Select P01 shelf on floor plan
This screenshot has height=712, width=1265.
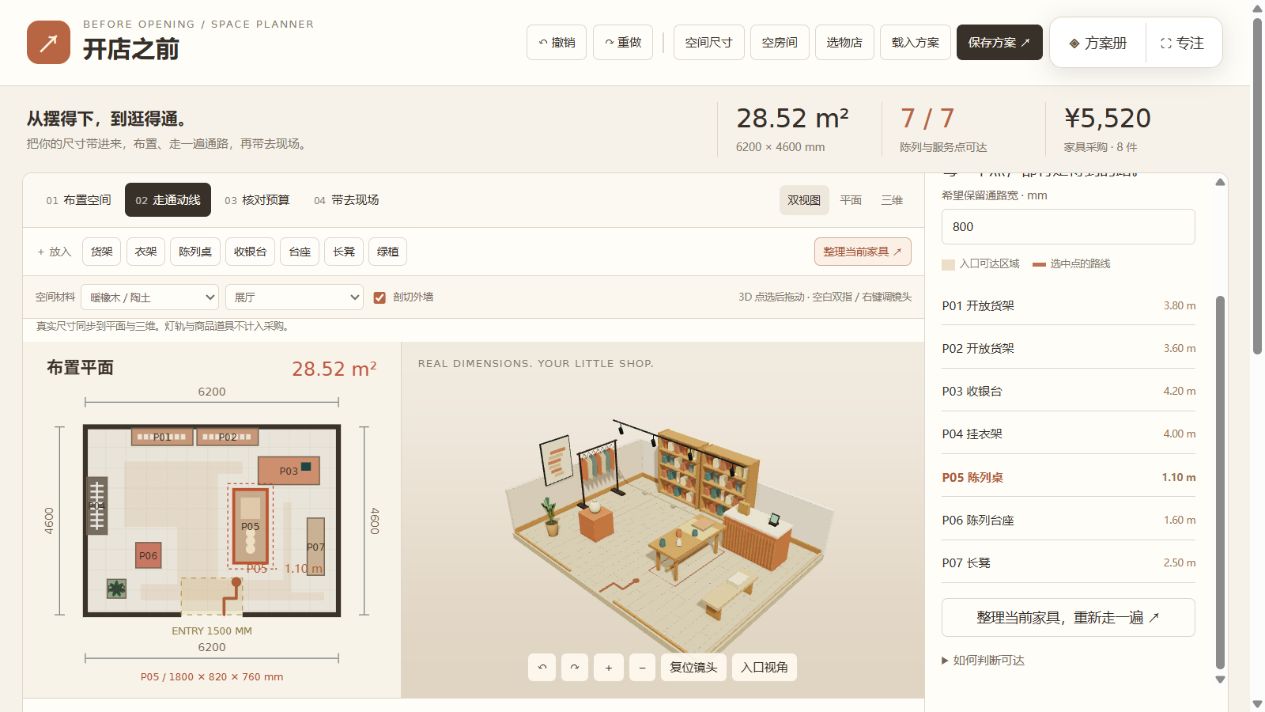click(162, 437)
